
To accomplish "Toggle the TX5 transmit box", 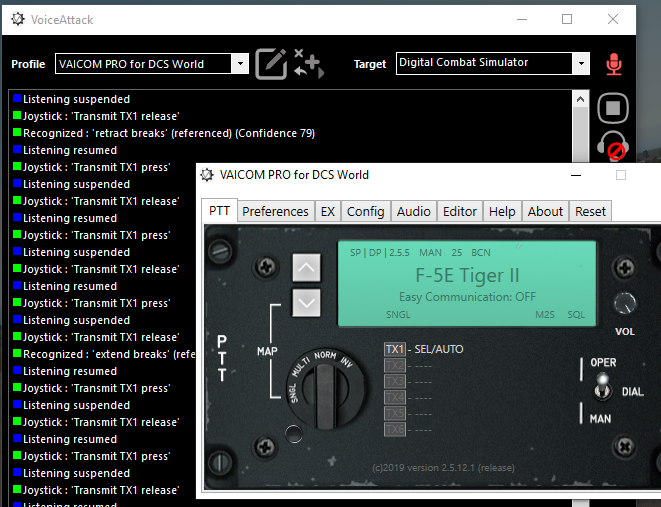I will (395, 413).
